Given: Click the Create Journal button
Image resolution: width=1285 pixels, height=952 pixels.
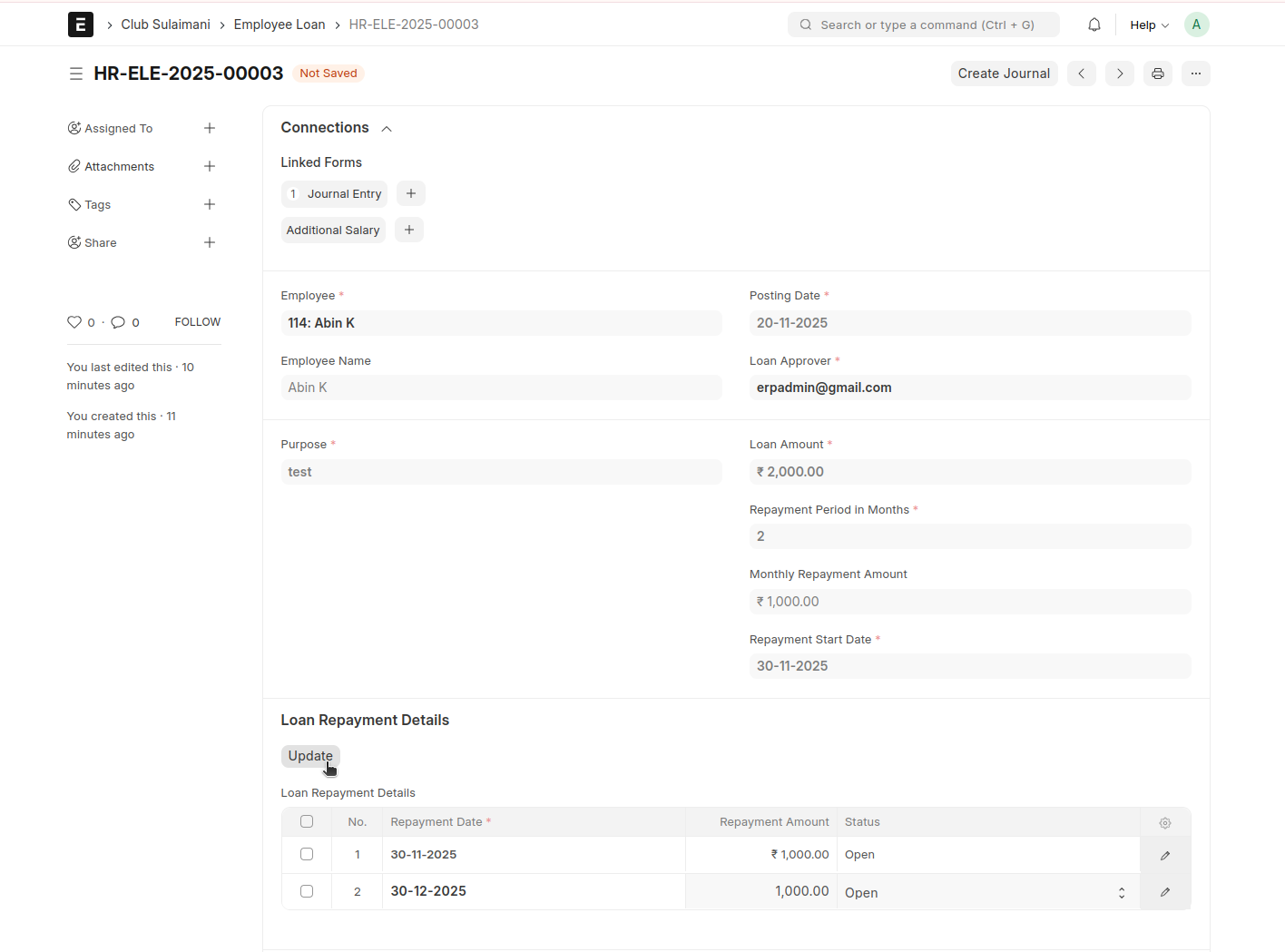Looking at the screenshot, I should (1004, 74).
